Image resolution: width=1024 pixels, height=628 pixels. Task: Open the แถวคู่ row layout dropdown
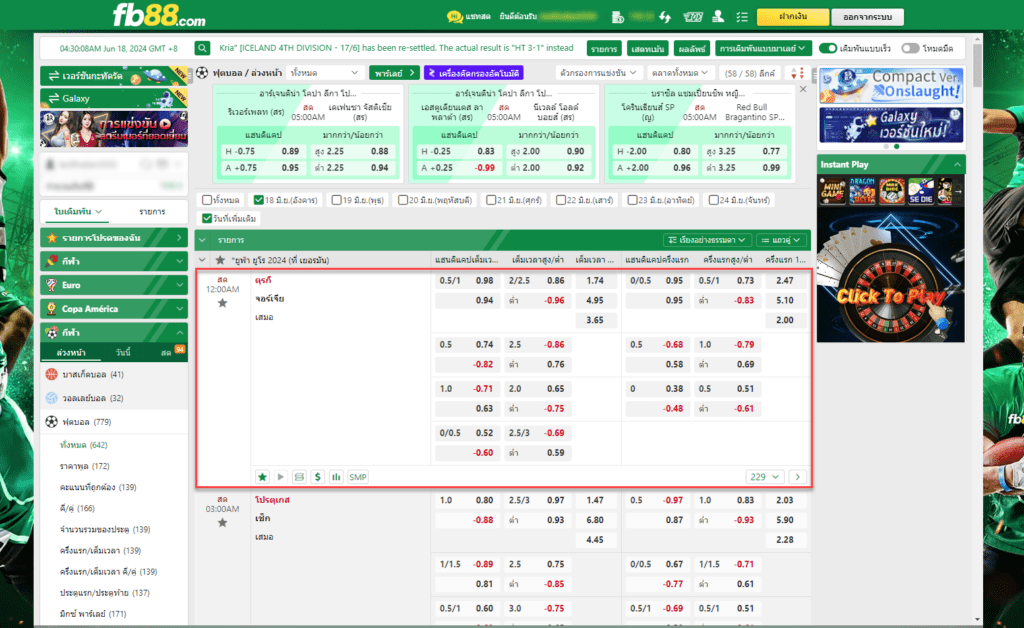click(x=781, y=240)
